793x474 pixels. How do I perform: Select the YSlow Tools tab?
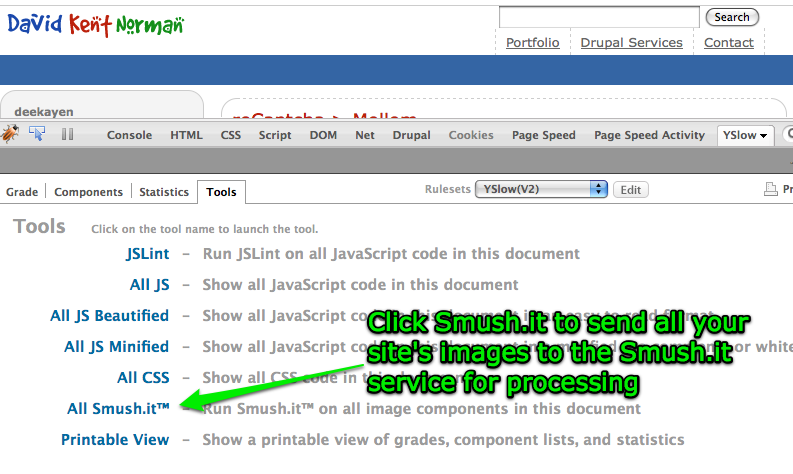click(x=222, y=192)
